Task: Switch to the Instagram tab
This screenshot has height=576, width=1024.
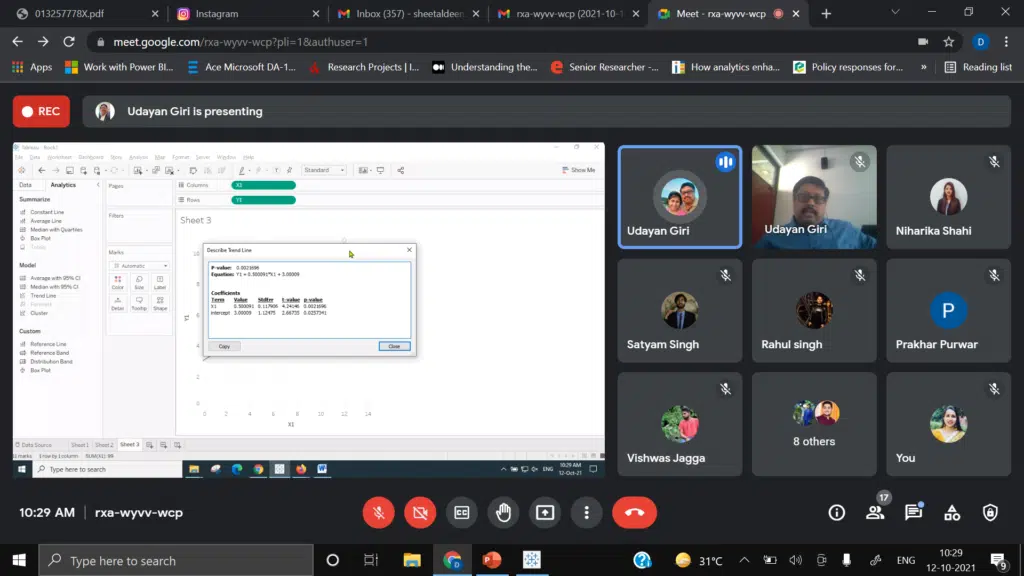Action: pyautogui.click(x=244, y=14)
